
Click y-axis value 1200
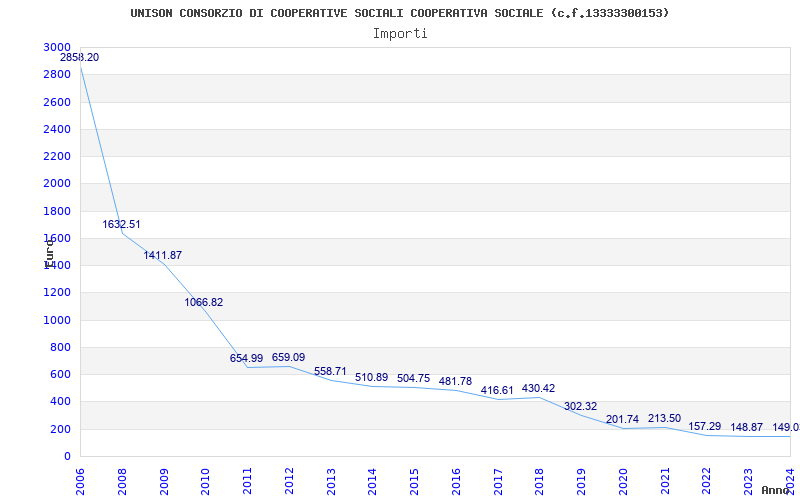(x=57, y=293)
